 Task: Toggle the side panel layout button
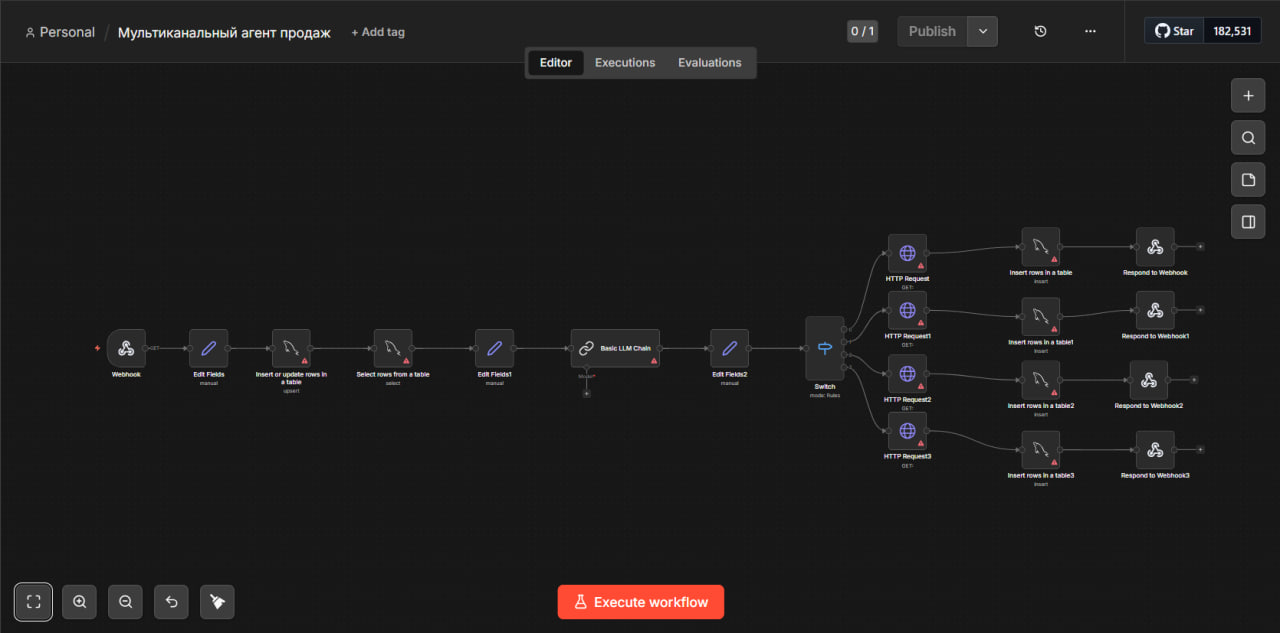coord(1248,222)
